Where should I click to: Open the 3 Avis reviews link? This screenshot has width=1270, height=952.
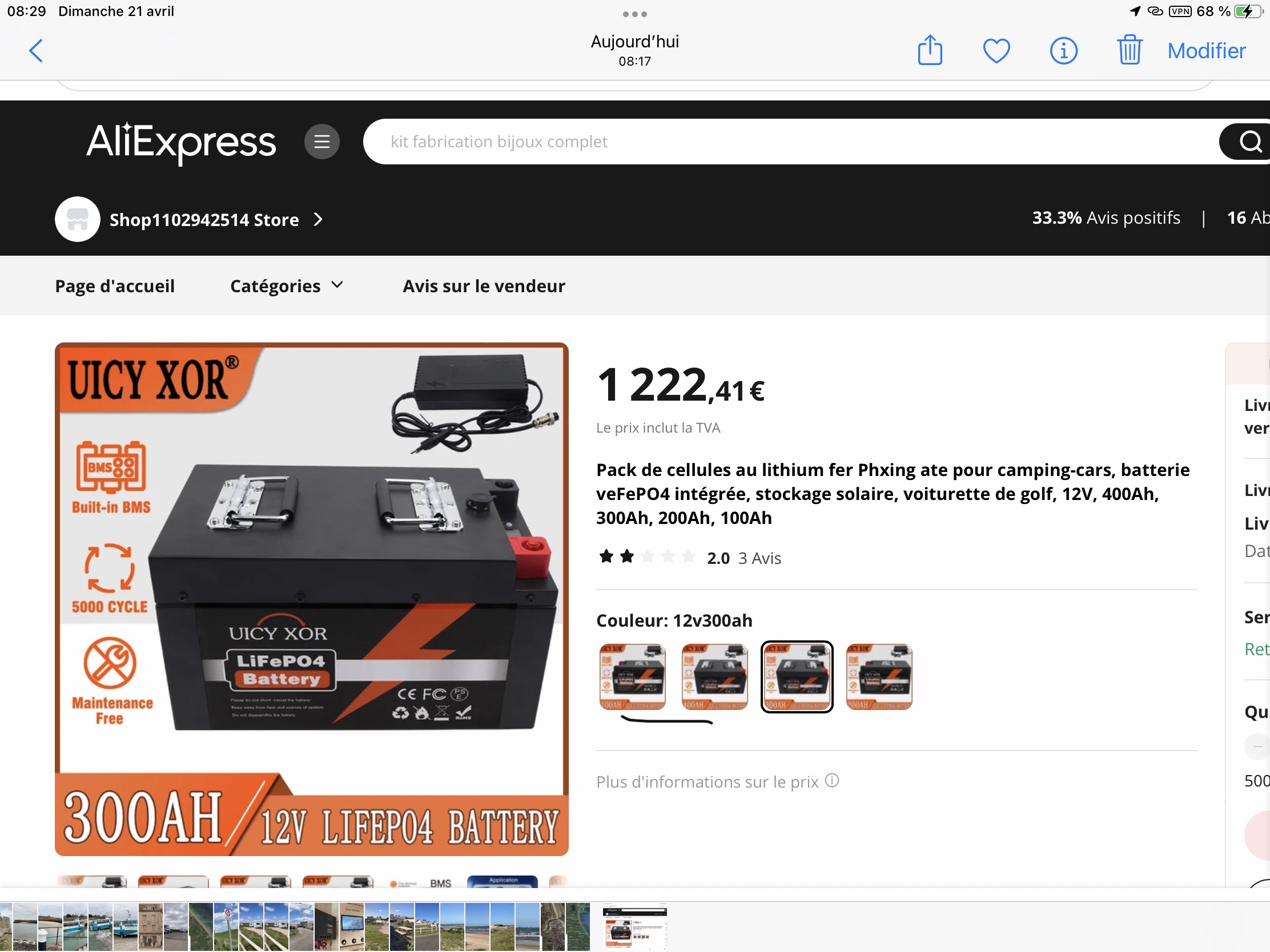pos(759,558)
